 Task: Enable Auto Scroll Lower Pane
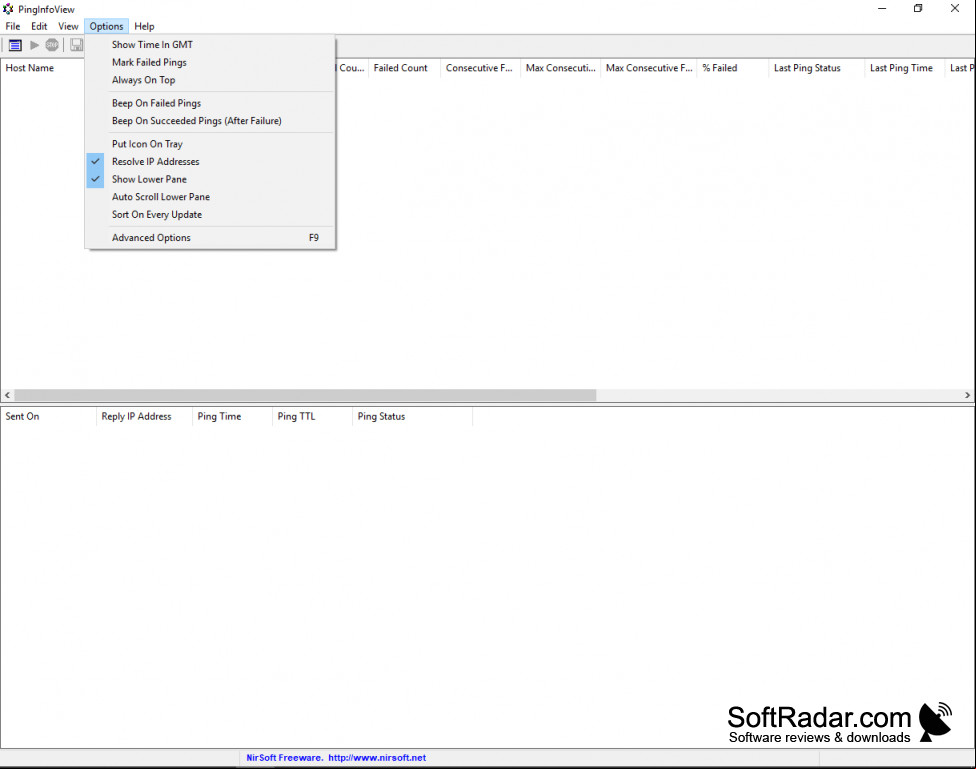(x=210, y=197)
